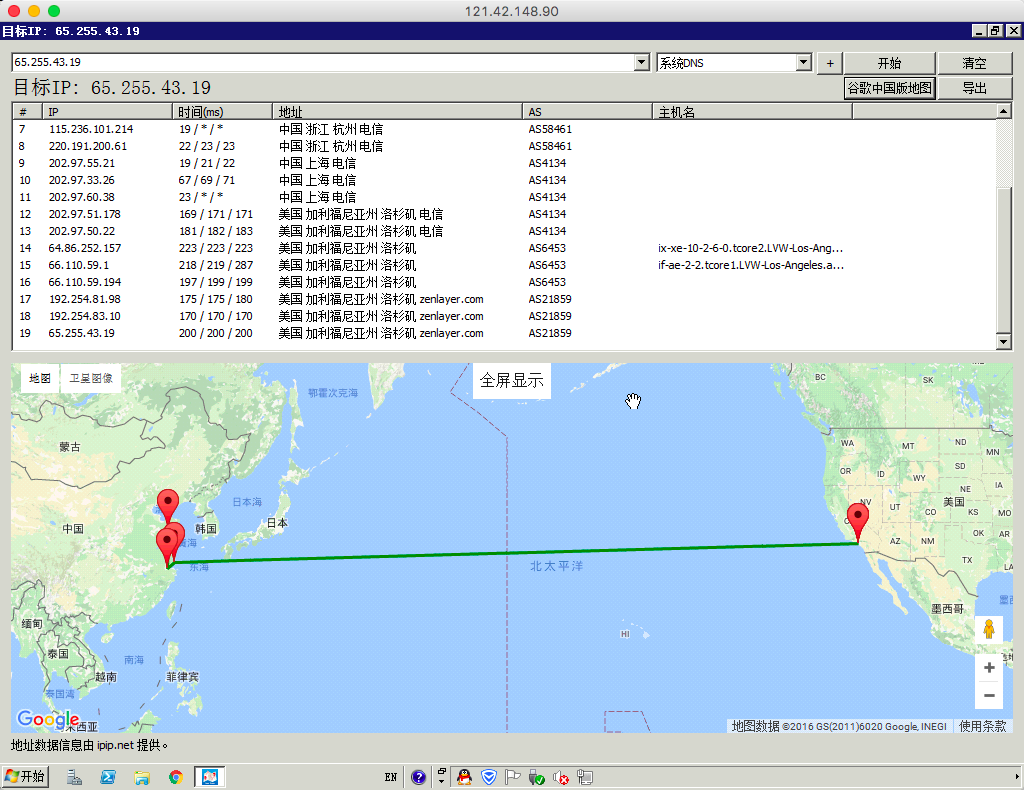Click the help question mark icon
The width and height of the screenshot is (1024, 790).
419,777
